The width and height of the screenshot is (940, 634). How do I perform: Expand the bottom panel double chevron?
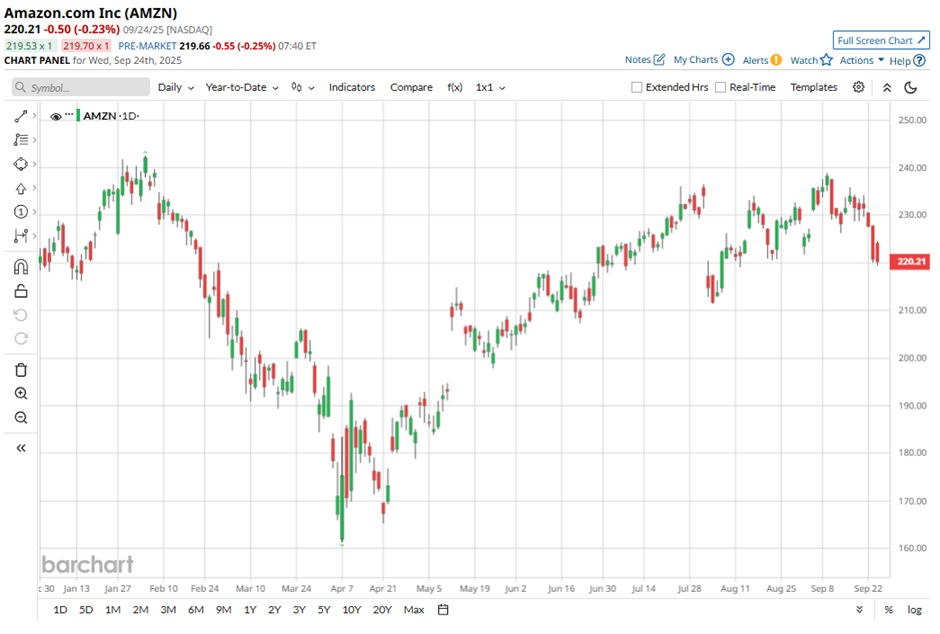[x=860, y=609]
